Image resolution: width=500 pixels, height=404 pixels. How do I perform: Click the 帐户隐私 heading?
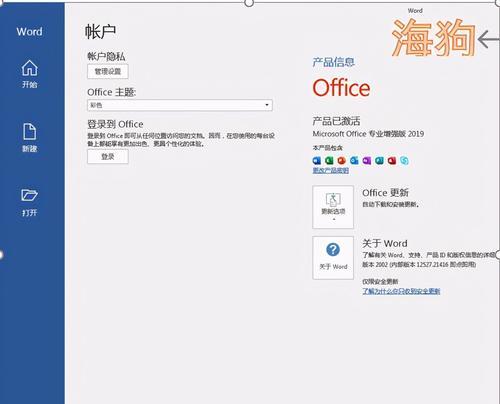click(x=106, y=56)
